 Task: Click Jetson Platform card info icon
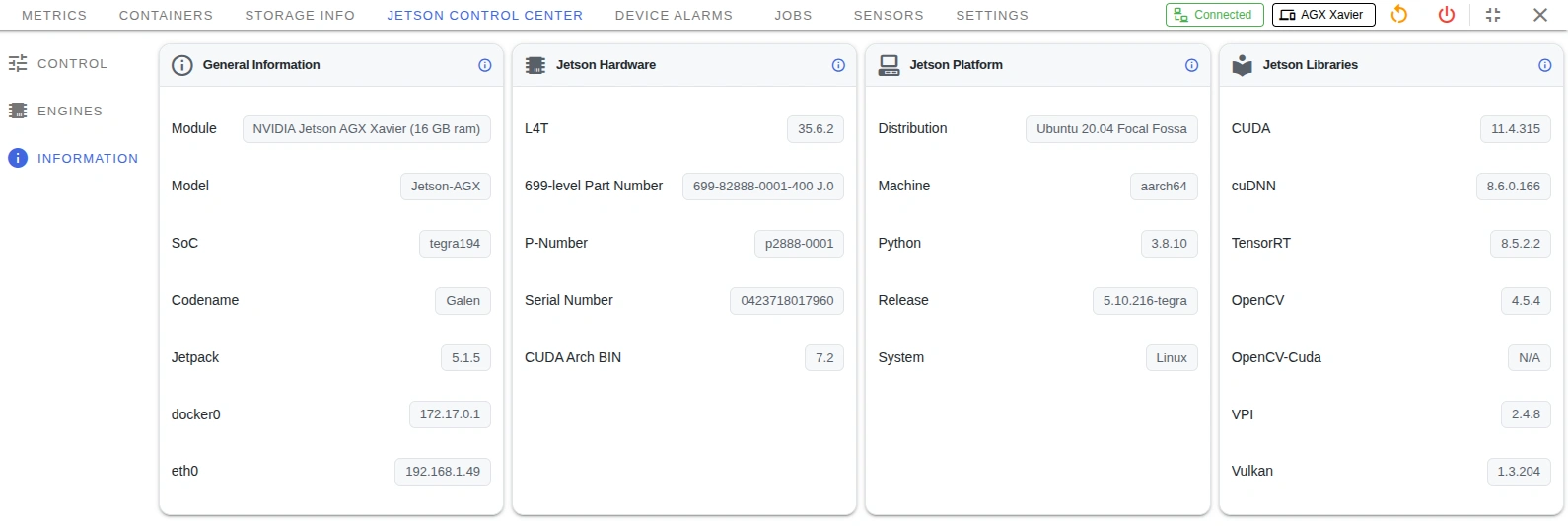click(1191, 65)
